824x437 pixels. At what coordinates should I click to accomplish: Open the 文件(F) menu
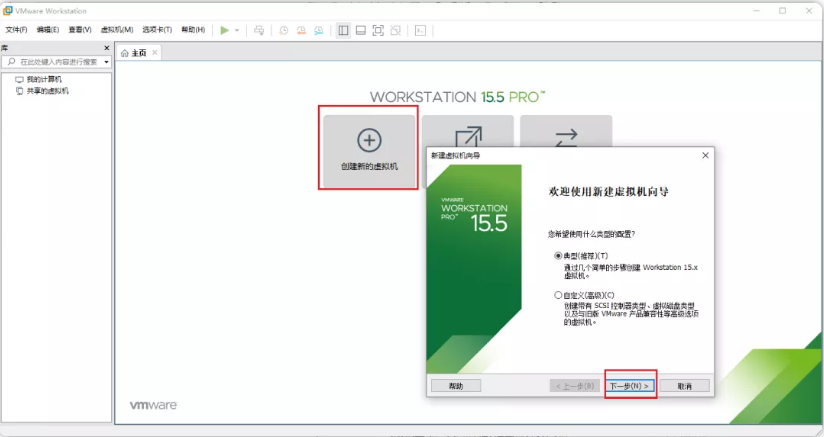click(x=16, y=30)
